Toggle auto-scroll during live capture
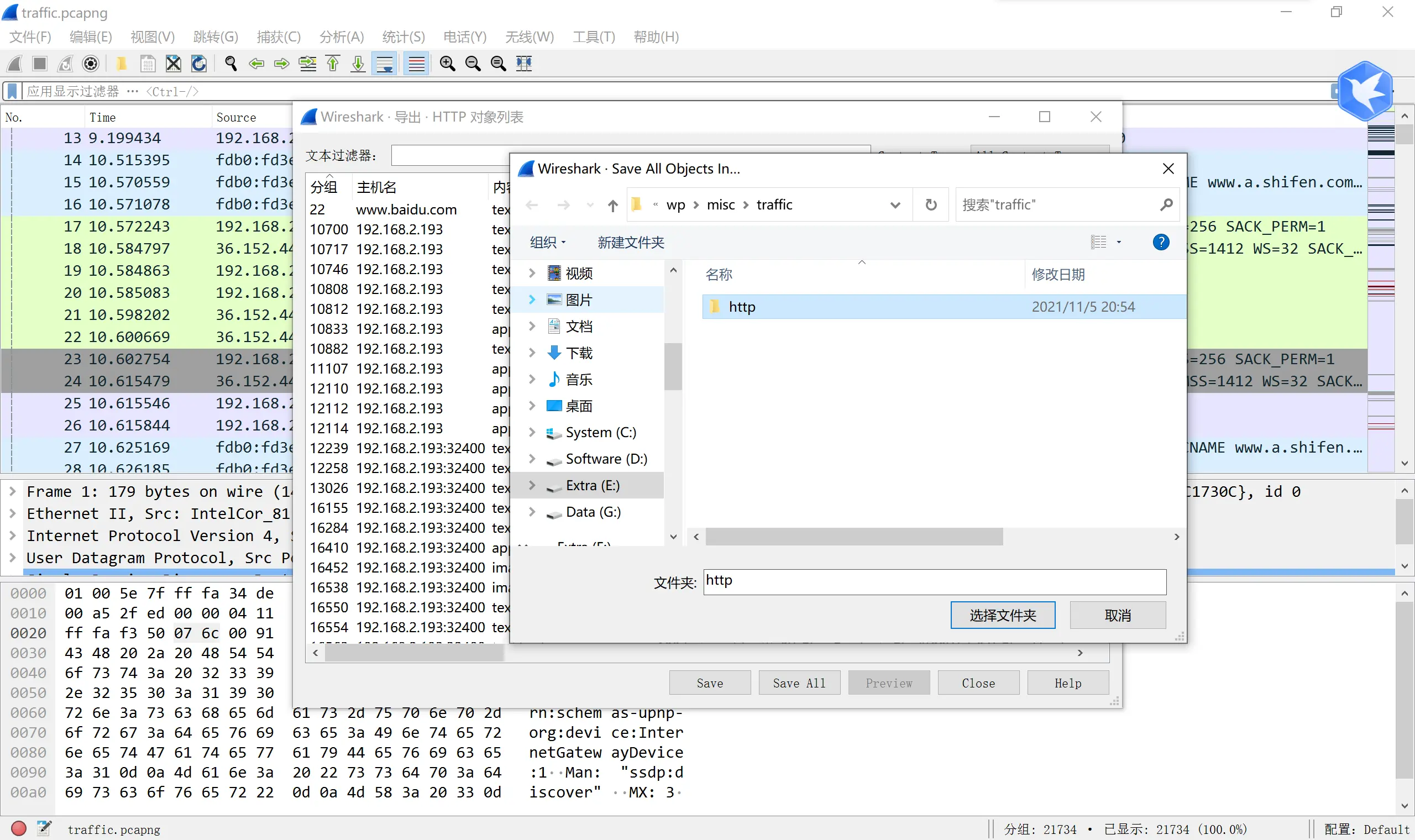This screenshot has height=840, width=1415. click(x=385, y=64)
